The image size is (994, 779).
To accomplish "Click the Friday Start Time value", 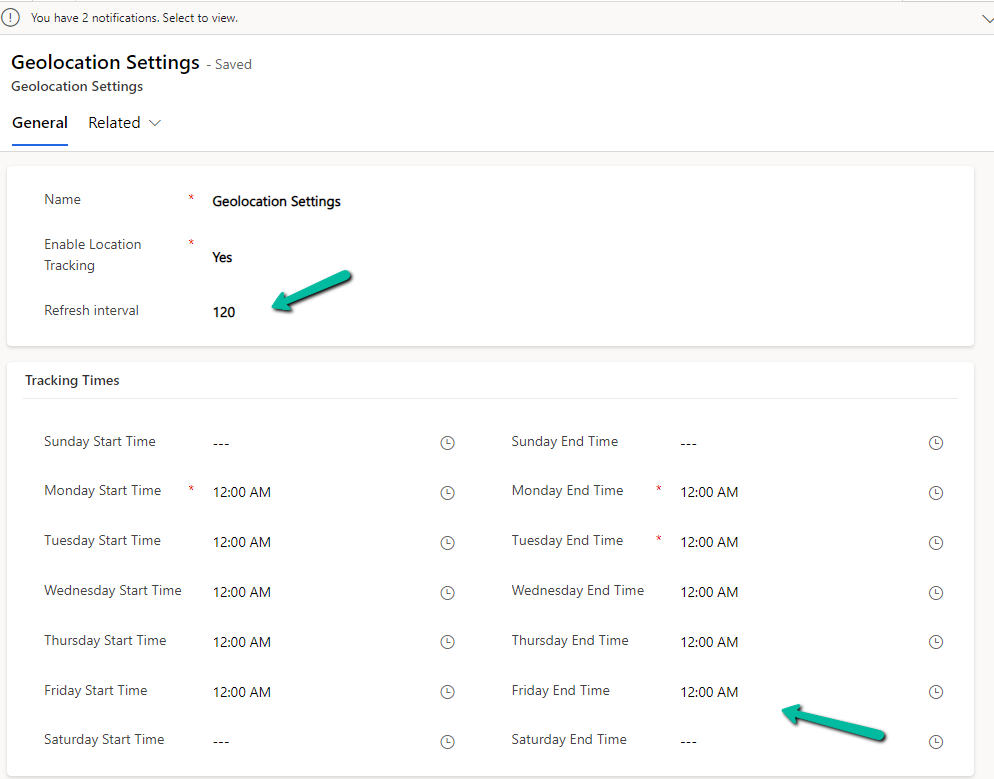I will 242,692.
